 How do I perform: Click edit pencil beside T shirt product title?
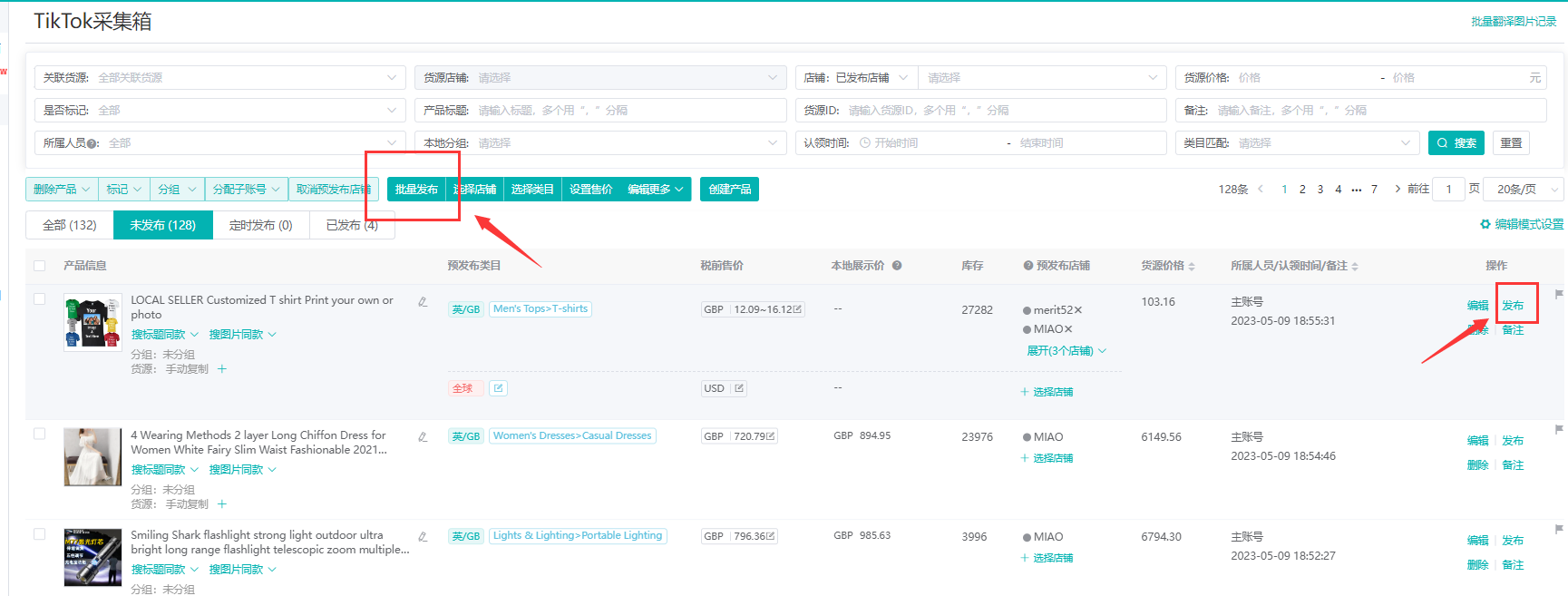coord(423,302)
